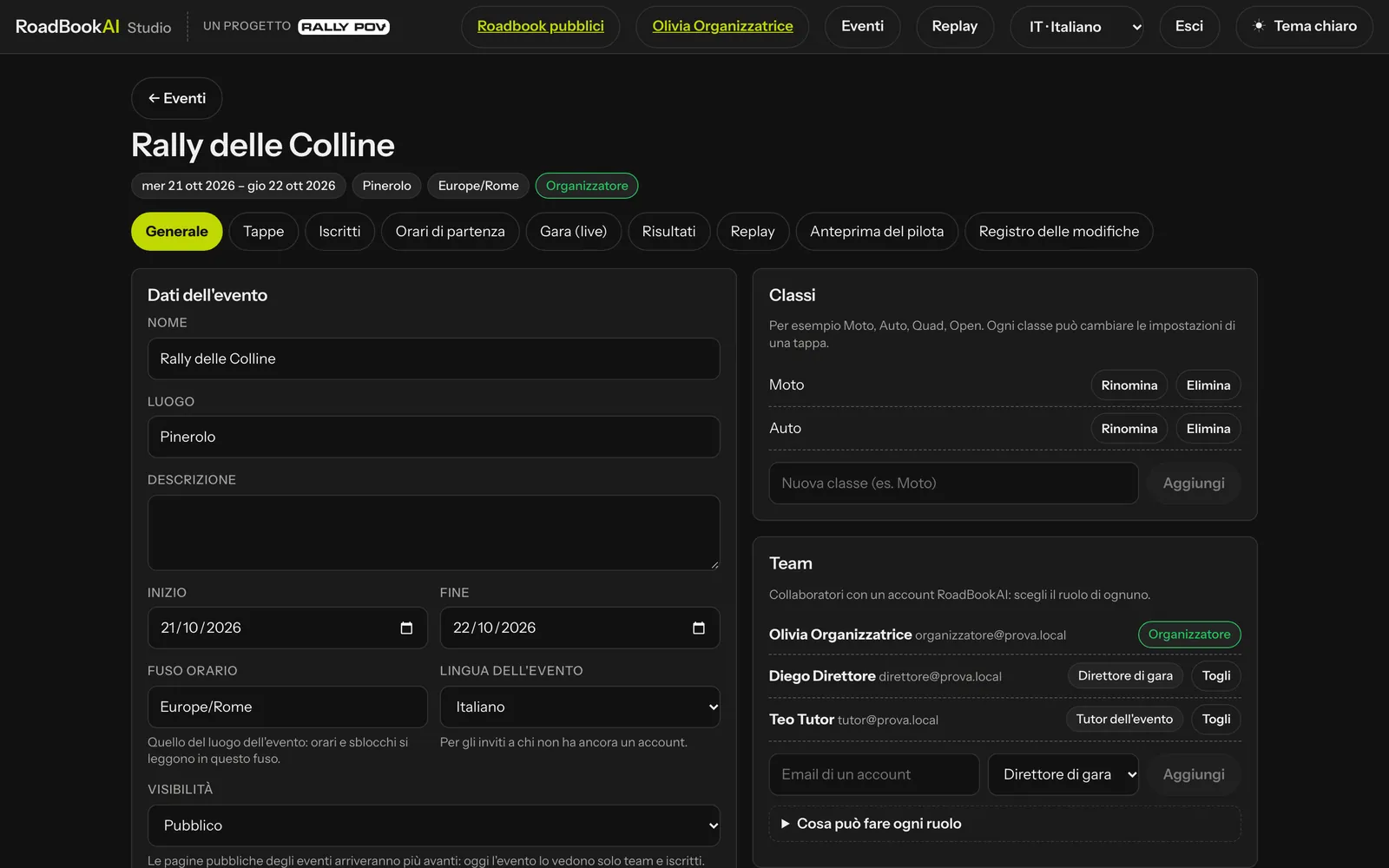
Task: Focus the Fuso orario field
Action: [x=287, y=707]
